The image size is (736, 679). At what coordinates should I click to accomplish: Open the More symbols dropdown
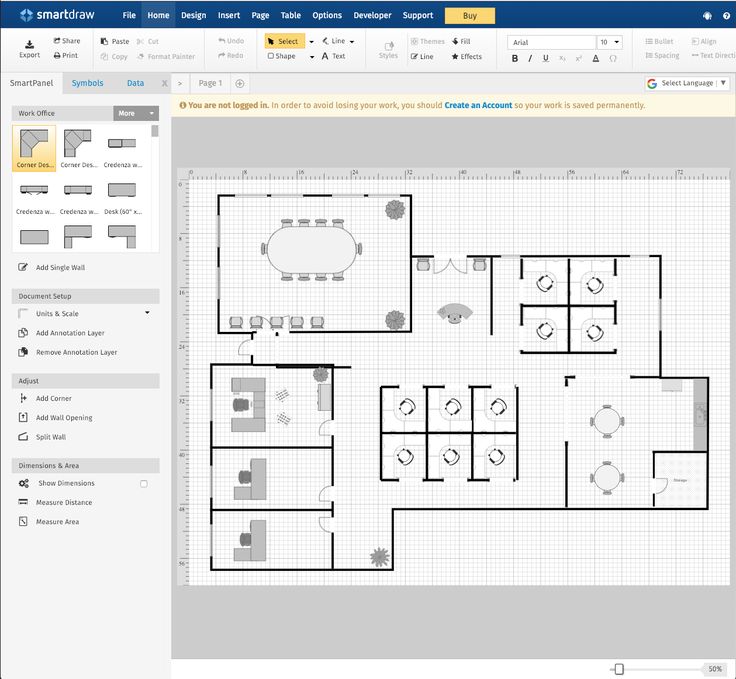coord(136,113)
